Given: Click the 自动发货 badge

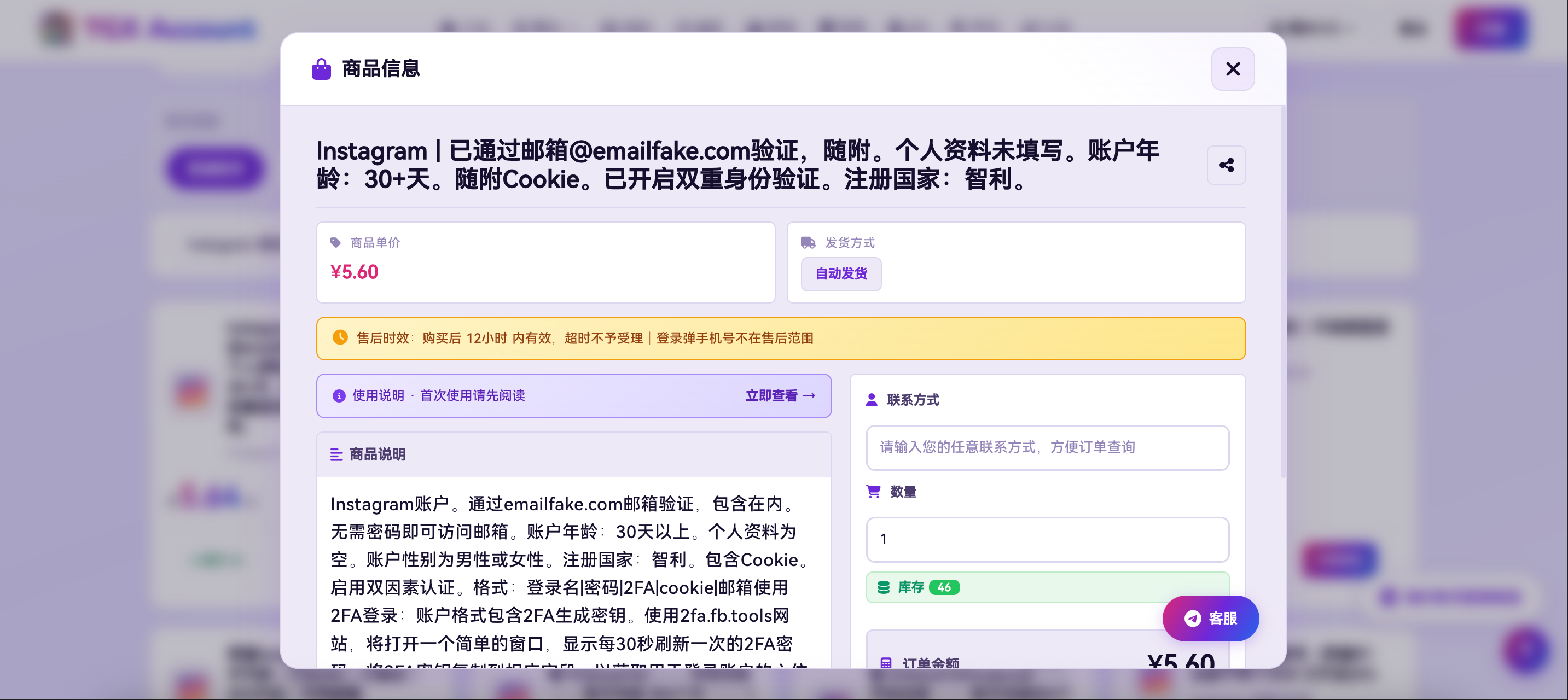Looking at the screenshot, I should 840,274.
